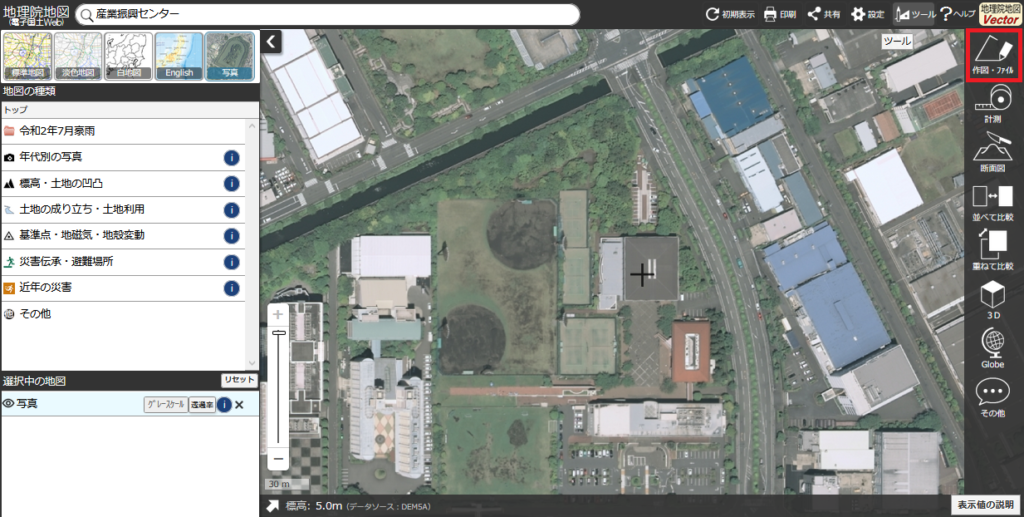Open the 重ねて比較 overlay compare tool

(993, 249)
